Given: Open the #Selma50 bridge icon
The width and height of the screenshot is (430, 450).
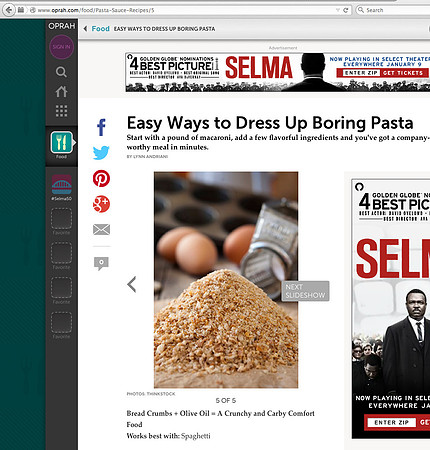Looking at the screenshot, I should tap(61, 185).
